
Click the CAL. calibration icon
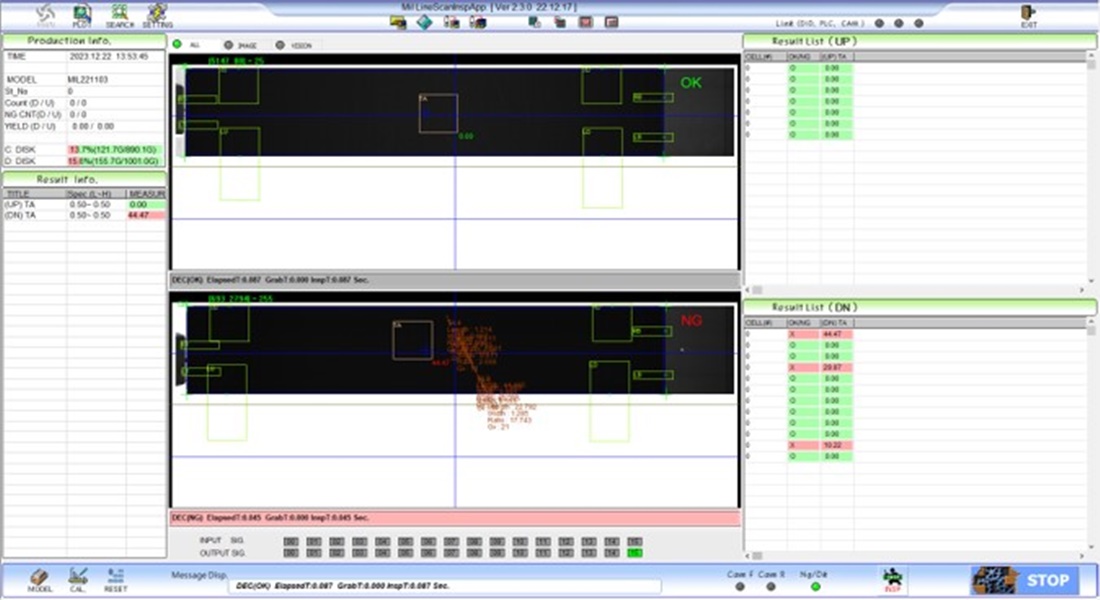pyautogui.click(x=77, y=578)
